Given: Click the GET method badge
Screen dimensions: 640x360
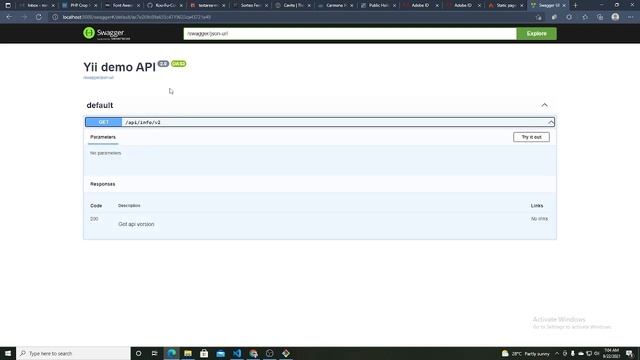Looking at the screenshot, I should coord(104,122).
